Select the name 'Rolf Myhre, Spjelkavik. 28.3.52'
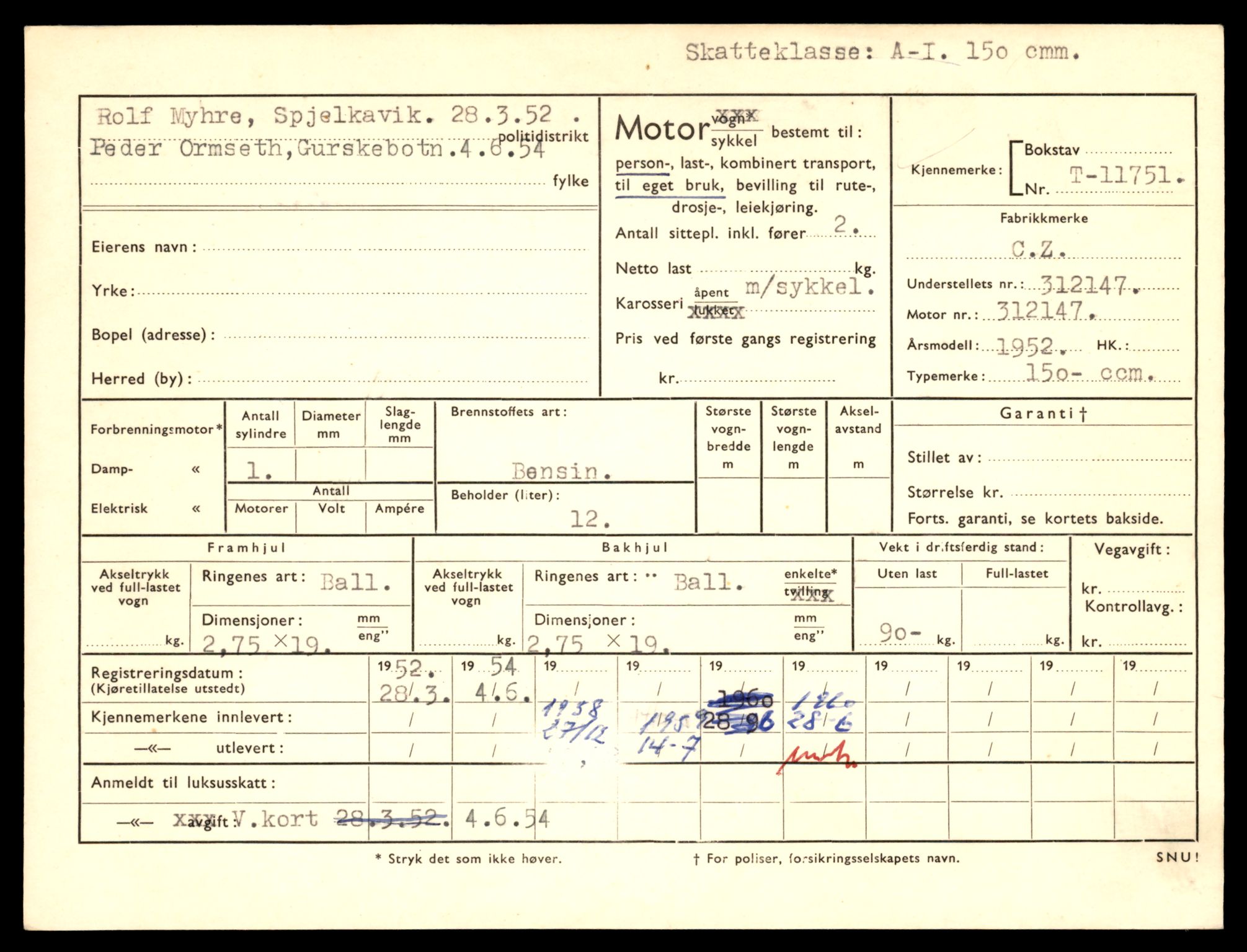Screen dimensions: 1247x952 tap(324, 115)
